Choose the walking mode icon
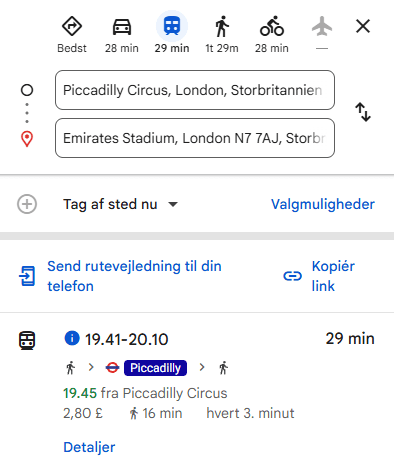Viewport: 394px width, 472px height. pos(222,27)
